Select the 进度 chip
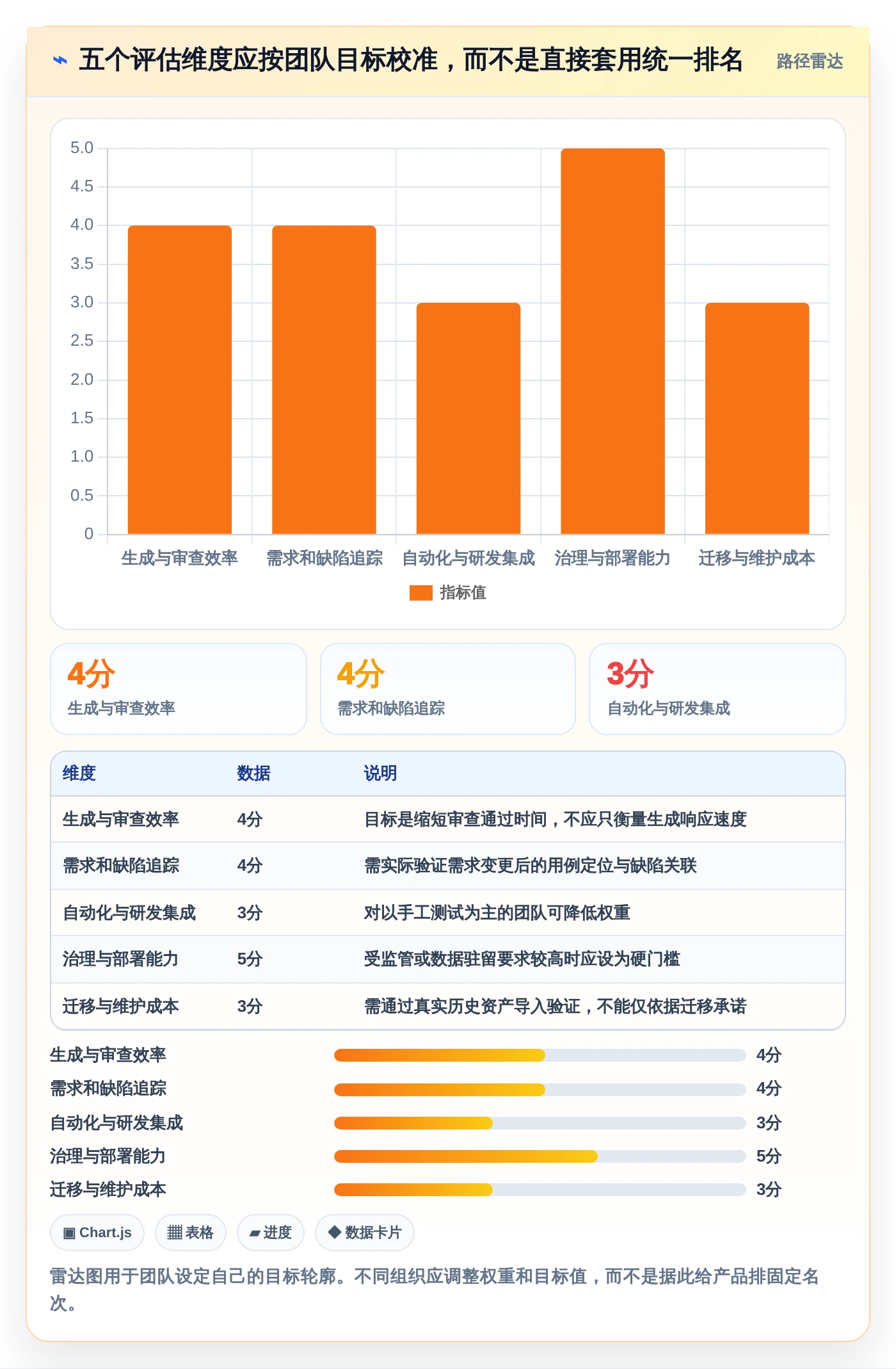This screenshot has height=1369, width=896. pos(271,1233)
